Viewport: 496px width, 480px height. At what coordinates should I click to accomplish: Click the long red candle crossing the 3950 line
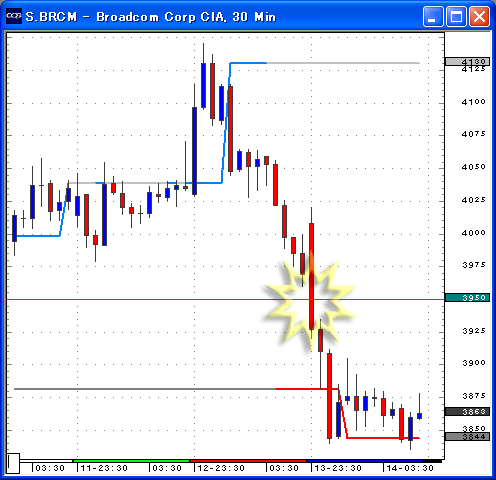311,276
